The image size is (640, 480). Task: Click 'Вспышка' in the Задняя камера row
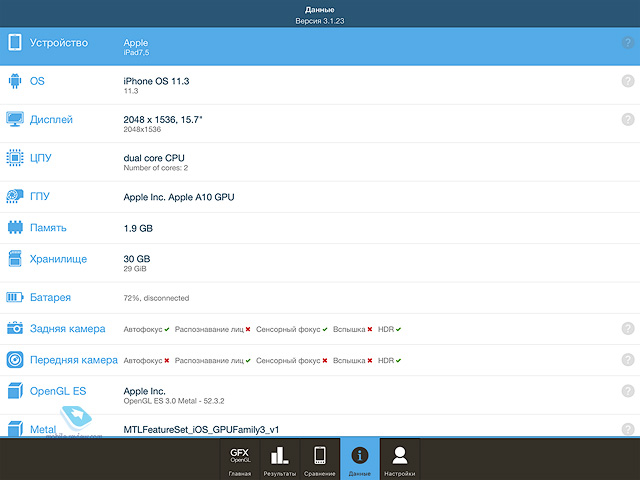(x=349, y=329)
